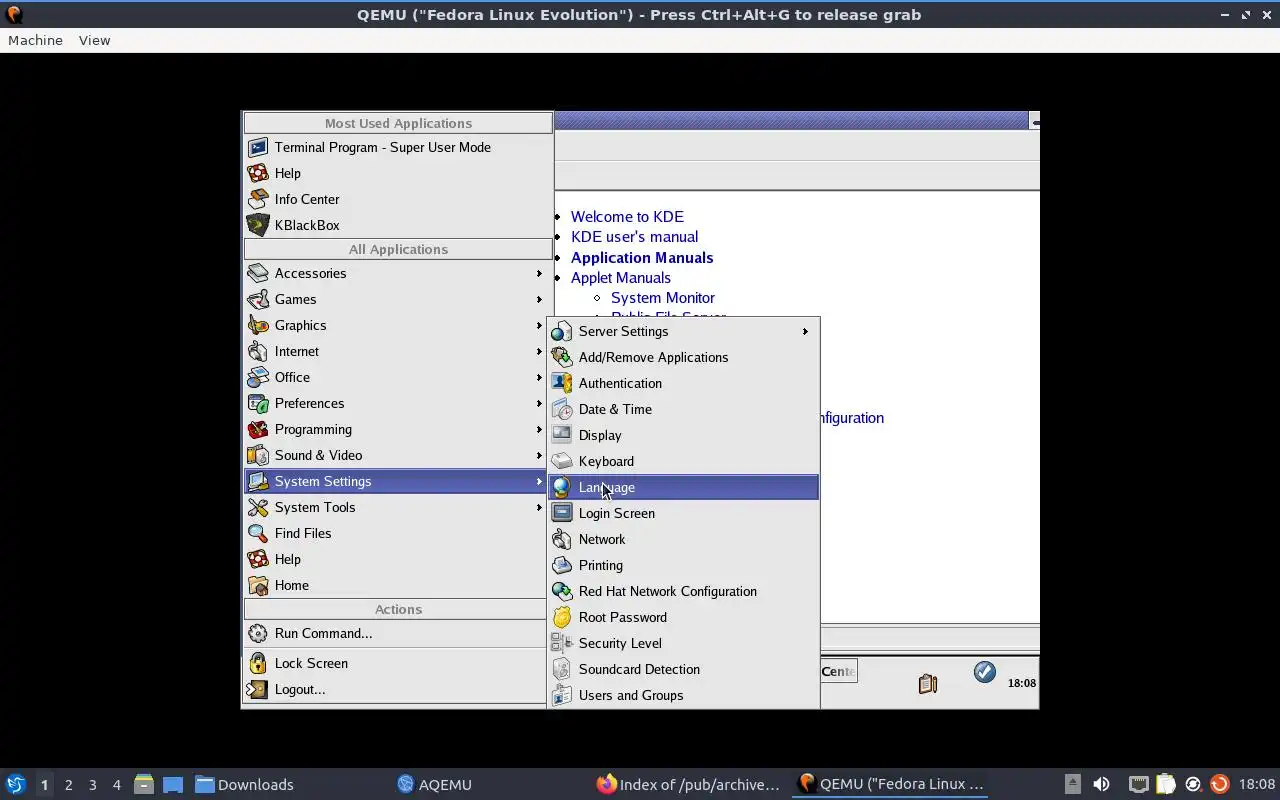The height and width of the screenshot is (800, 1280).
Task: Click the Run Command gear icon
Action: coord(258,633)
